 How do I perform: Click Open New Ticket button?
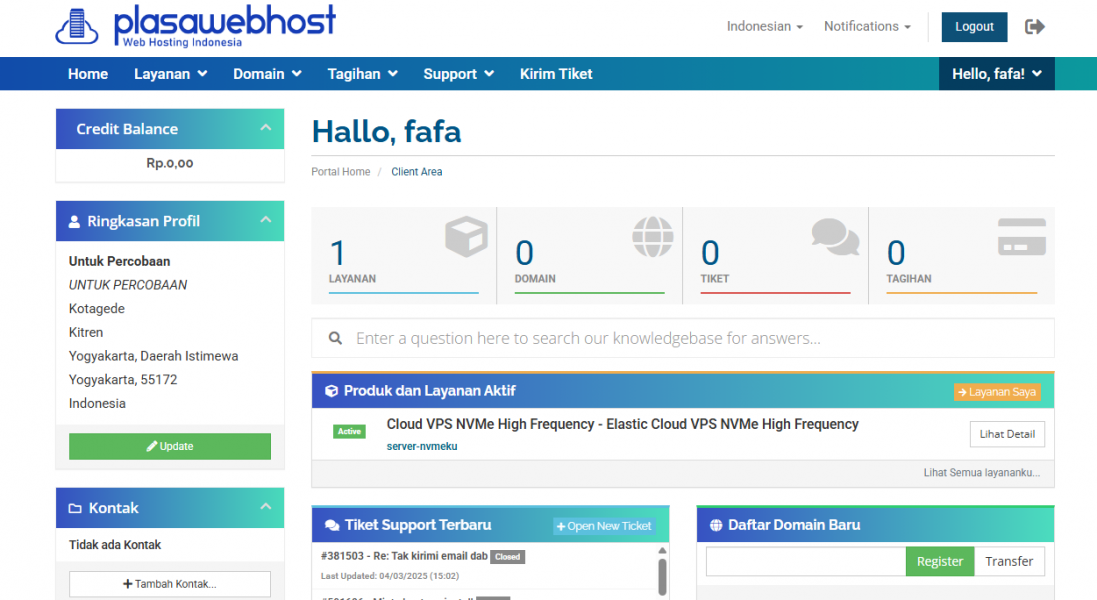click(604, 527)
